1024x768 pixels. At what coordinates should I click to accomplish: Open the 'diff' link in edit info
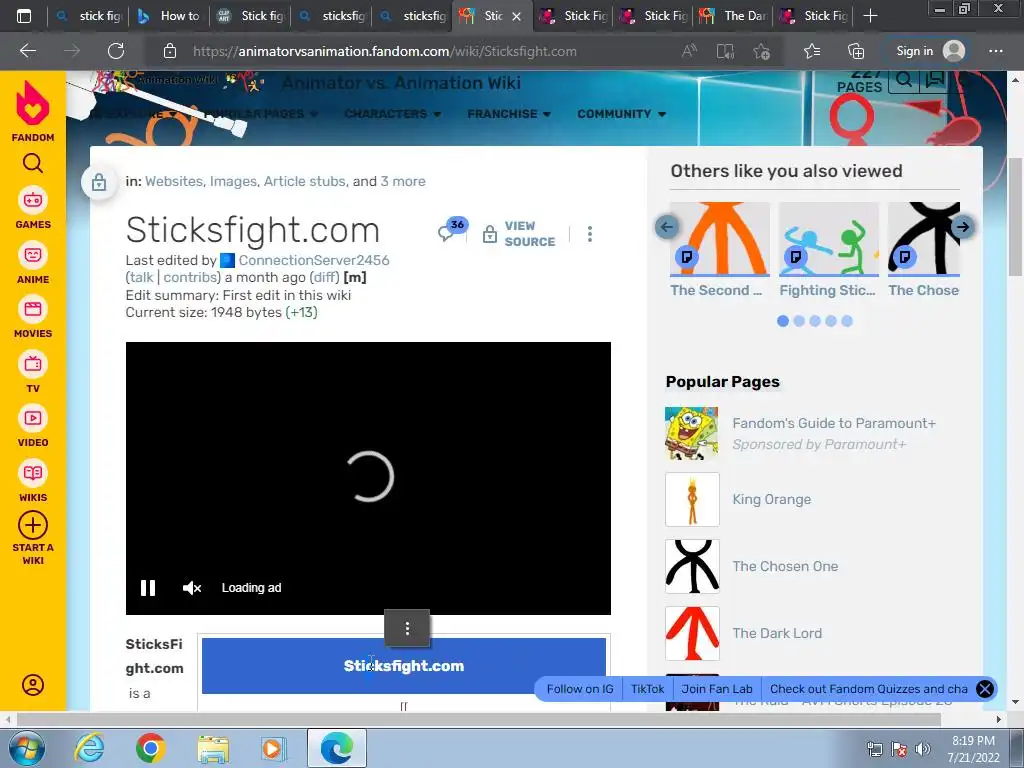pyautogui.click(x=325, y=277)
